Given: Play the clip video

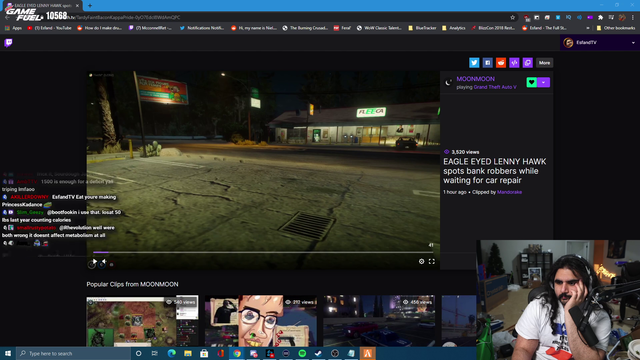Looking at the screenshot, I should (94, 262).
